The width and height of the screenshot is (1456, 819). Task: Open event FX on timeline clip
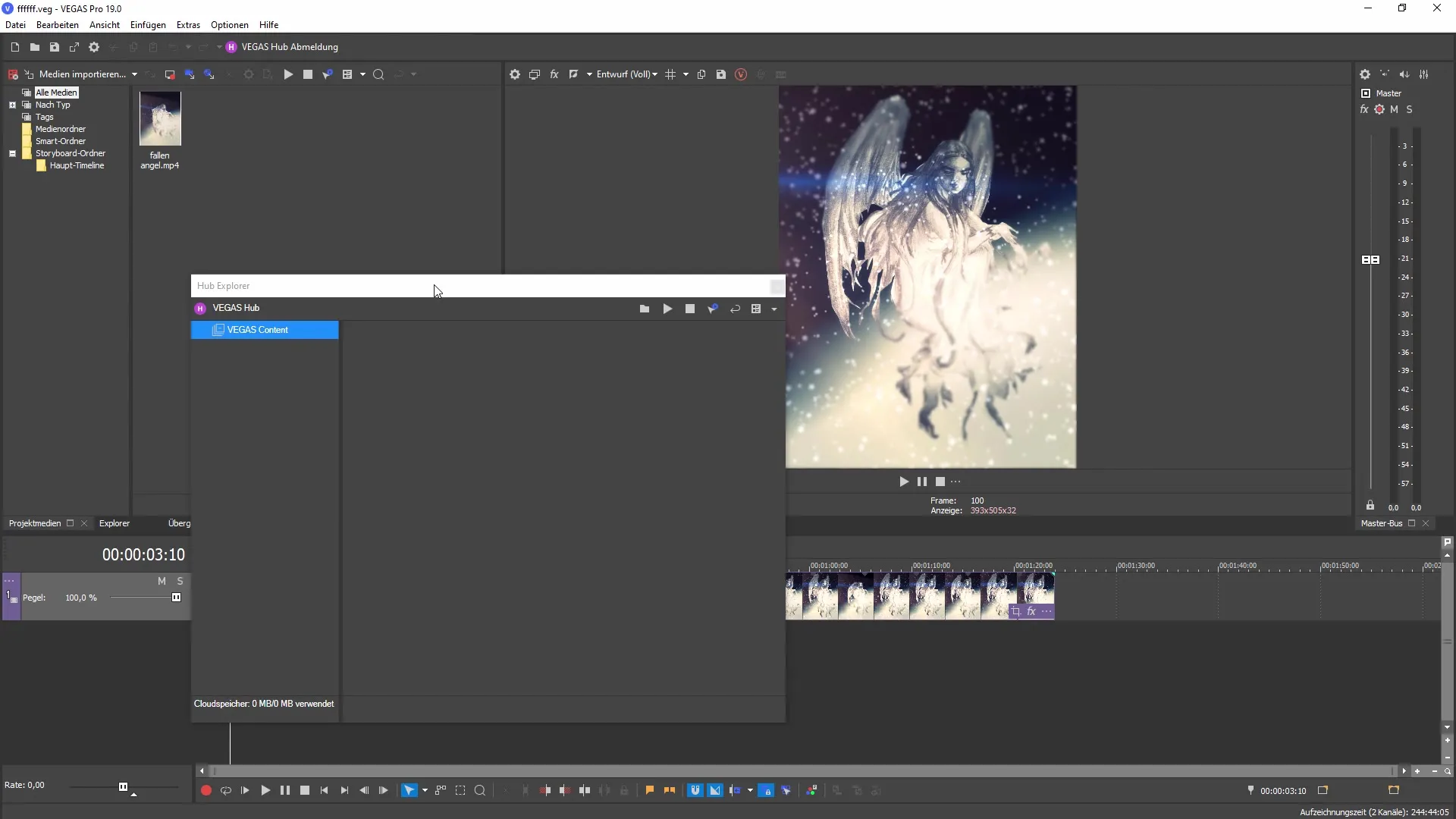(x=1031, y=611)
